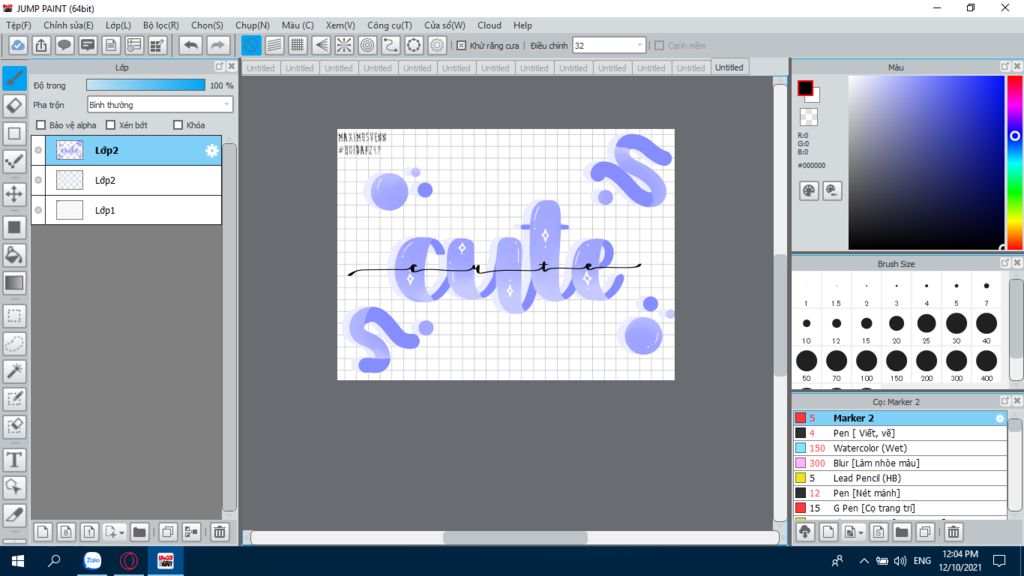
Task: Open Zalo from the taskbar
Action: (93, 560)
